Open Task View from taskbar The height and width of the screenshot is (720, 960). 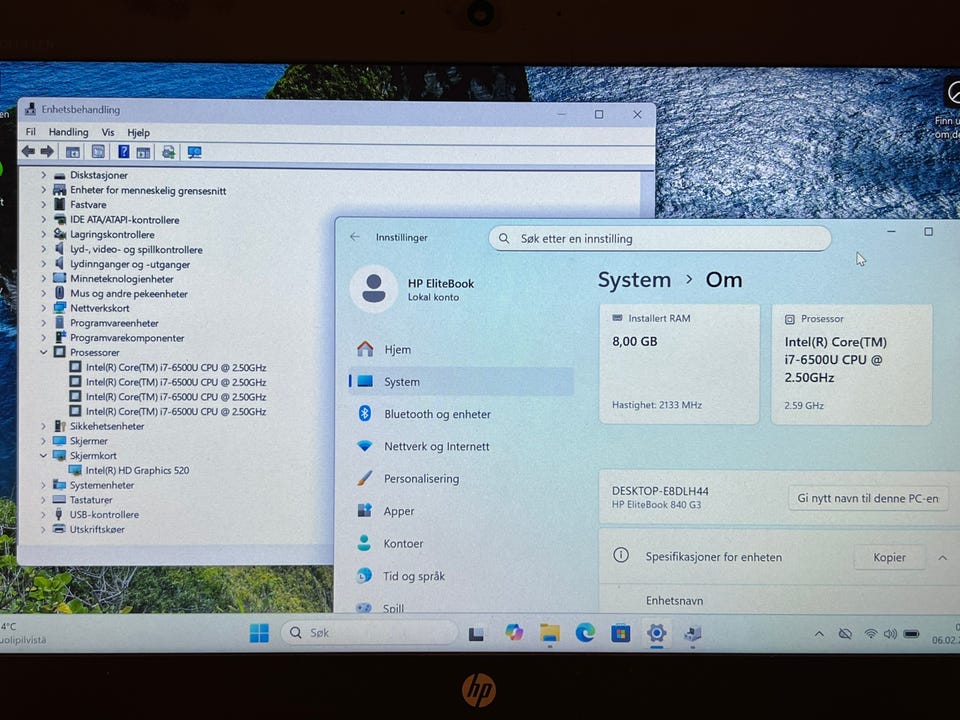tap(476, 633)
